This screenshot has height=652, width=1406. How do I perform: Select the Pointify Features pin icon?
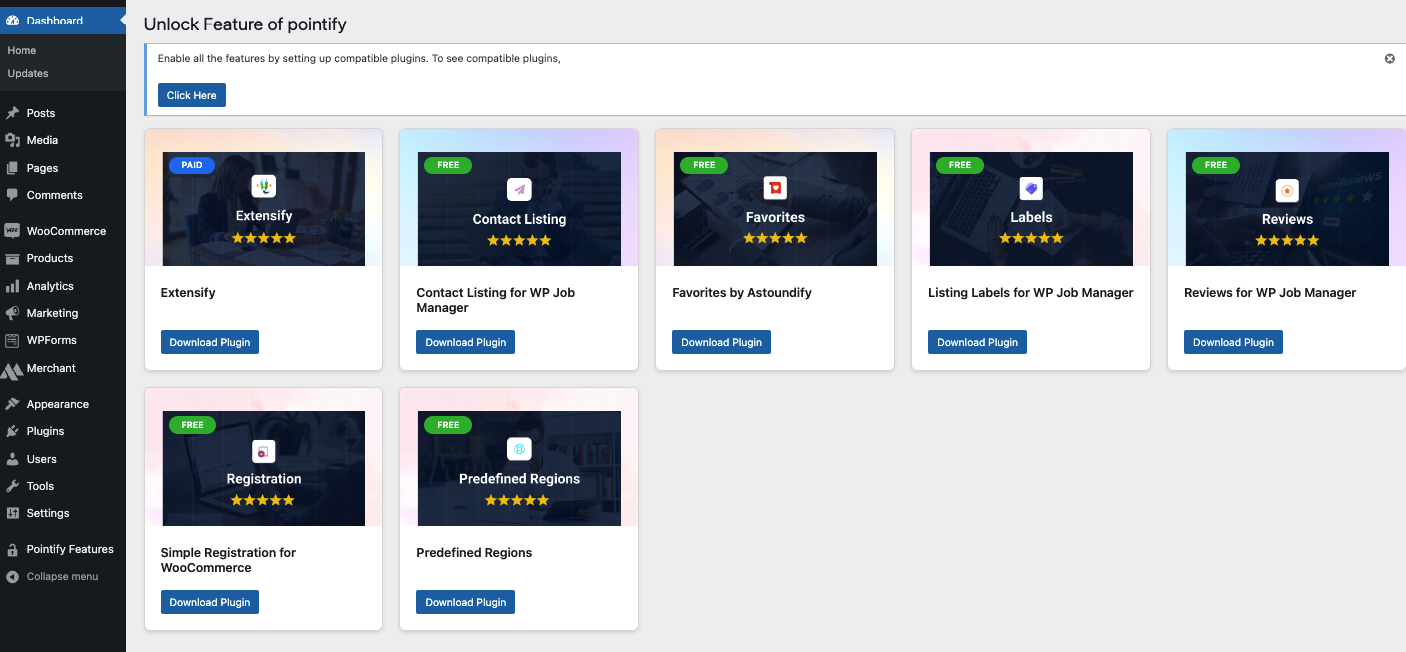(11, 548)
